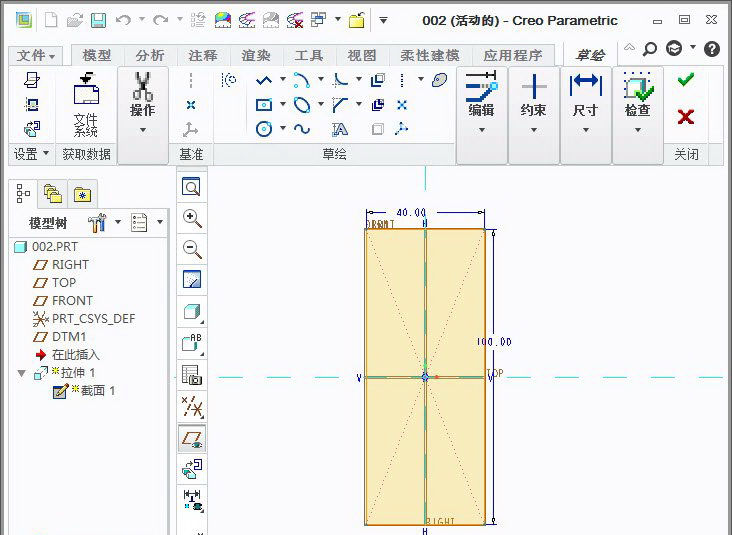Cancel the sketch with the red X
The height and width of the screenshot is (535, 732).
[x=685, y=117]
